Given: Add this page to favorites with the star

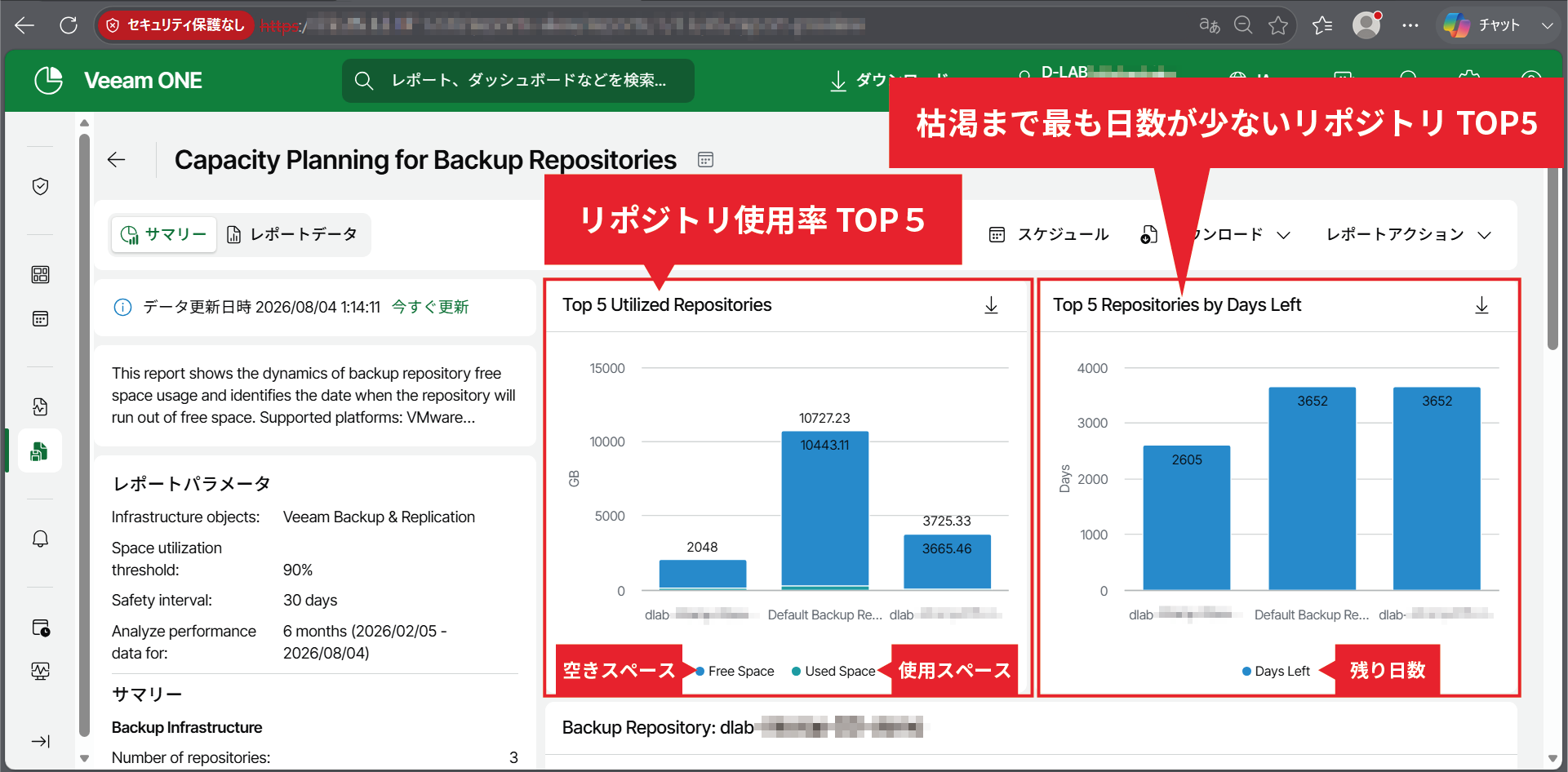Looking at the screenshot, I should [x=1278, y=25].
